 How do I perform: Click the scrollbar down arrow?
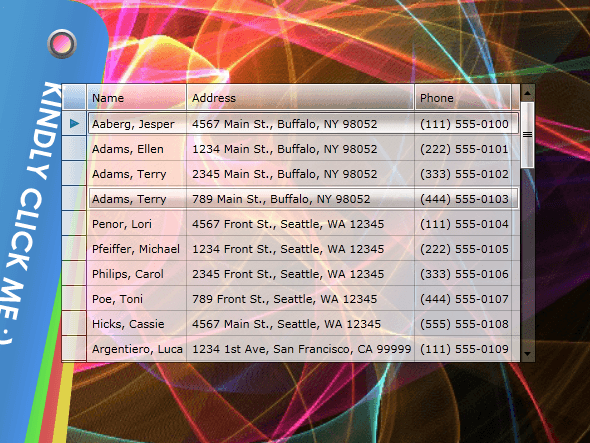[x=527, y=354]
